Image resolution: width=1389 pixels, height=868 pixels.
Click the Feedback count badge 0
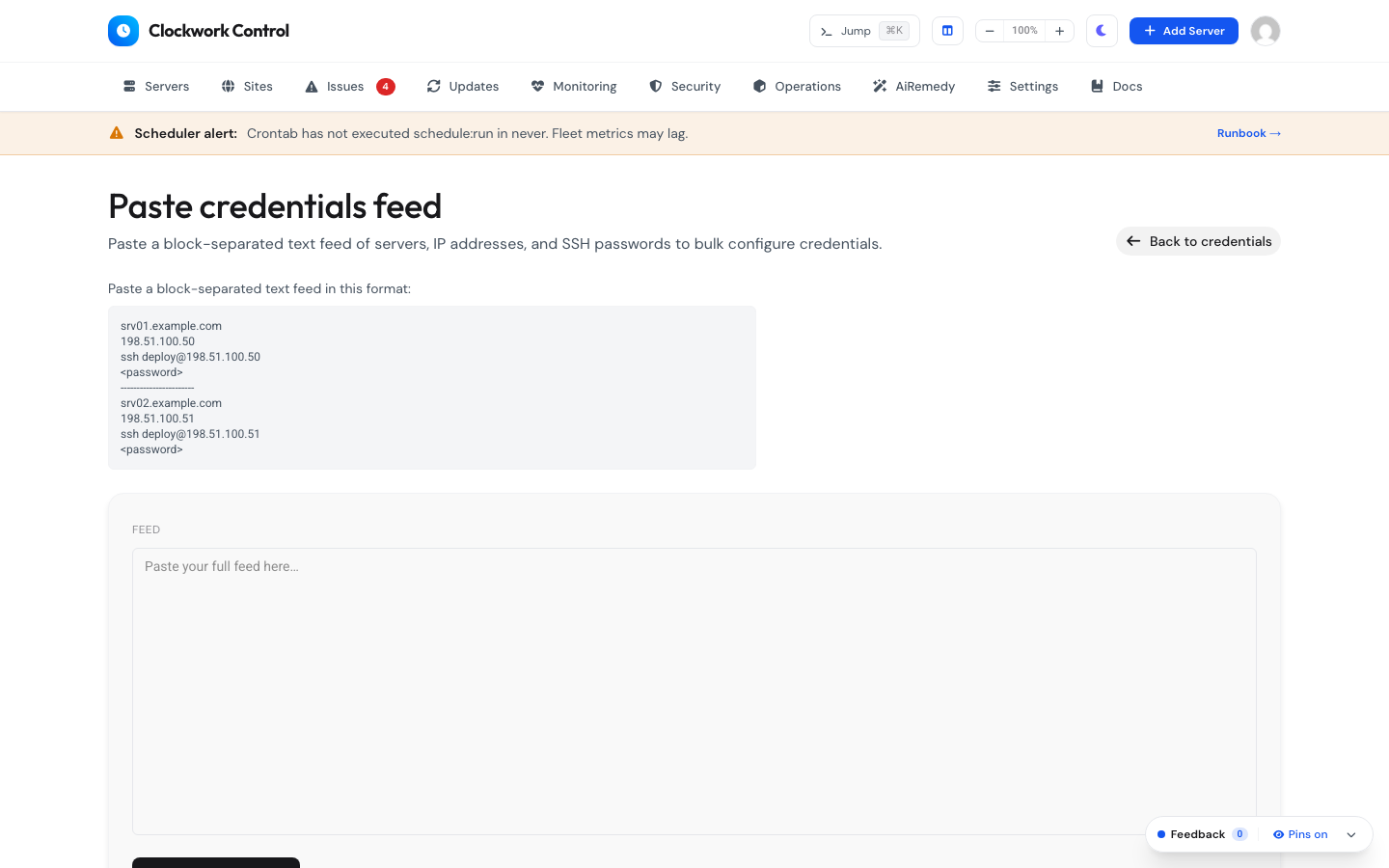coord(1239,834)
